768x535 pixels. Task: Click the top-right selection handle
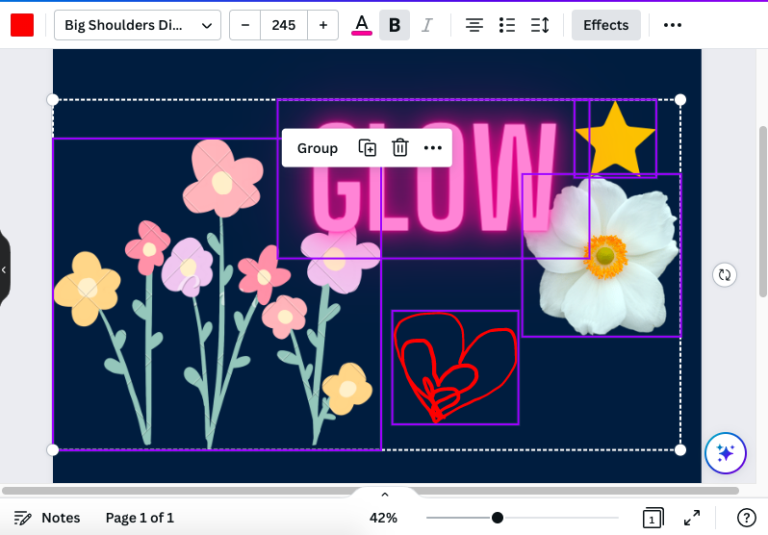(x=680, y=100)
